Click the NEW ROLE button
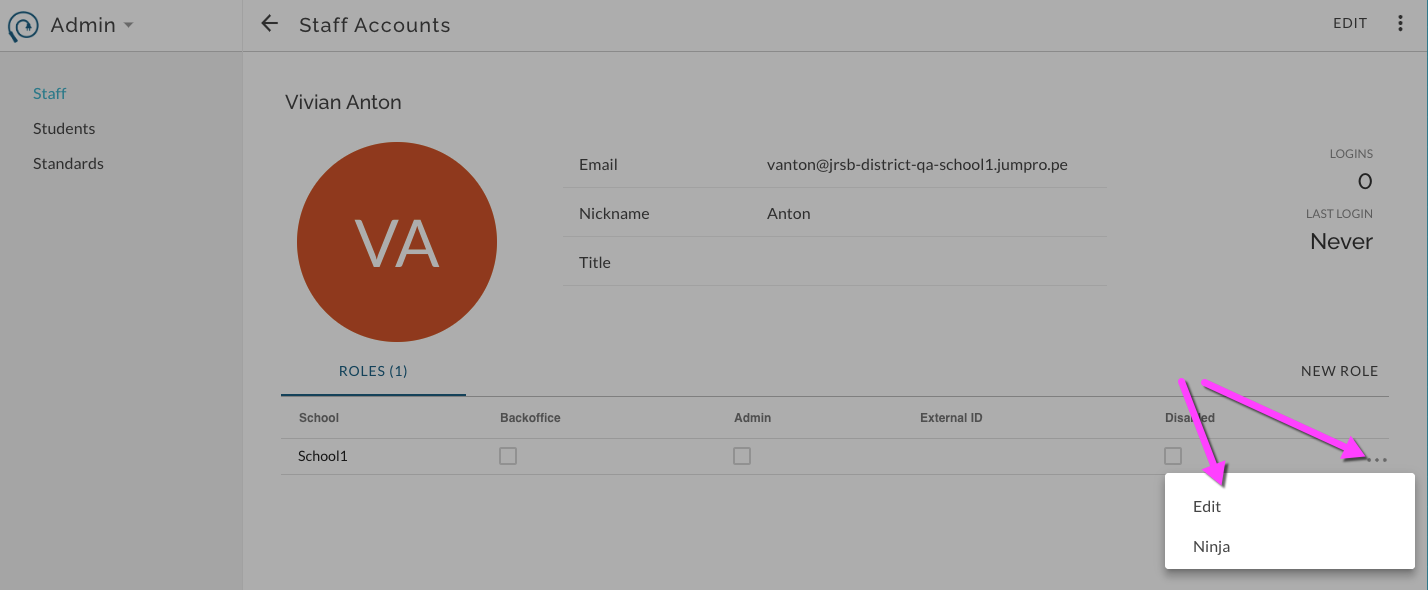This screenshot has width=1428, height=590. [x=1340, y=371]
